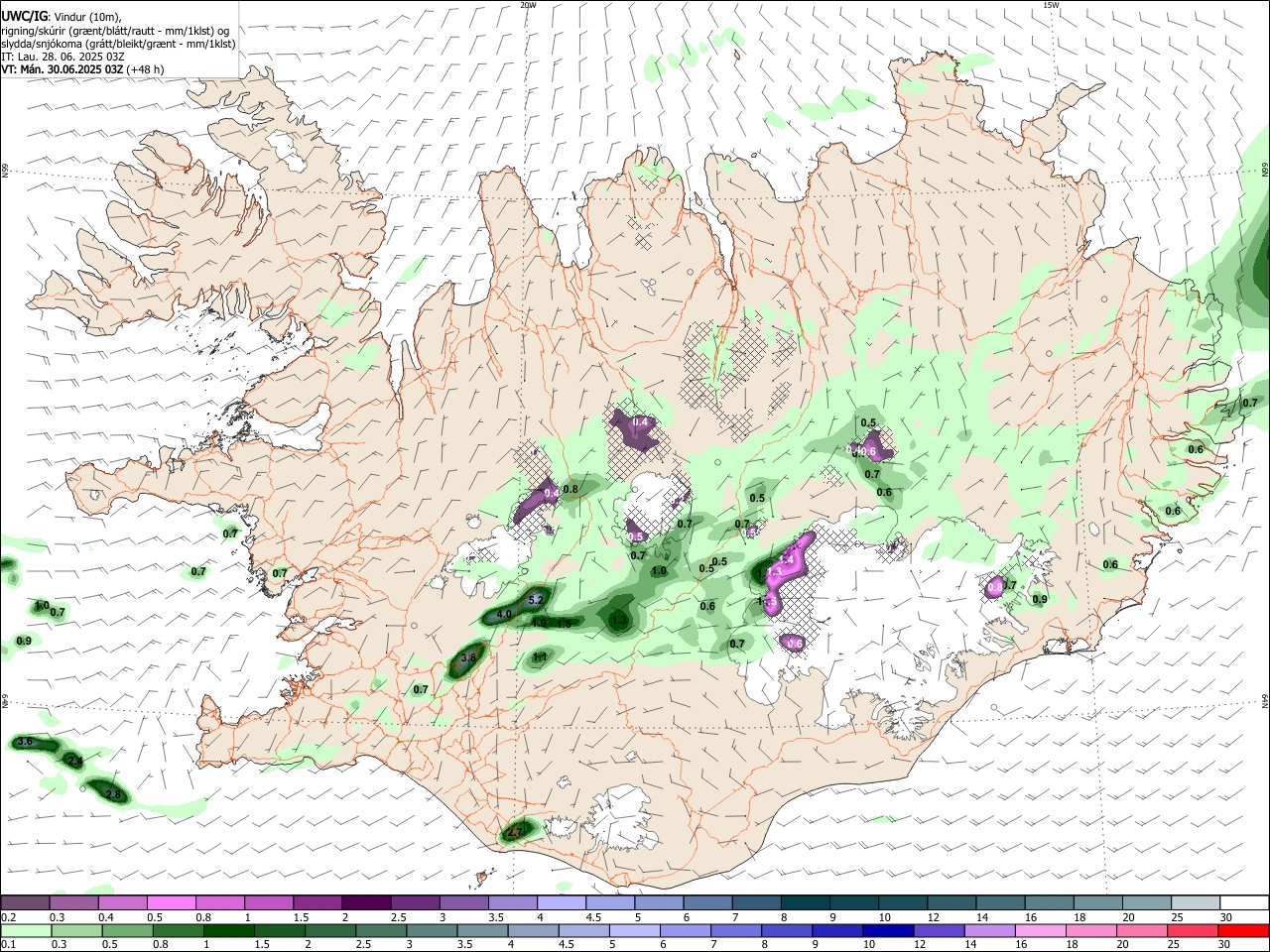This screenshot has height=952, width=1270.
Task: Select the pale green 0.1 rain legend swatch
Action: [x=26, y=931]
